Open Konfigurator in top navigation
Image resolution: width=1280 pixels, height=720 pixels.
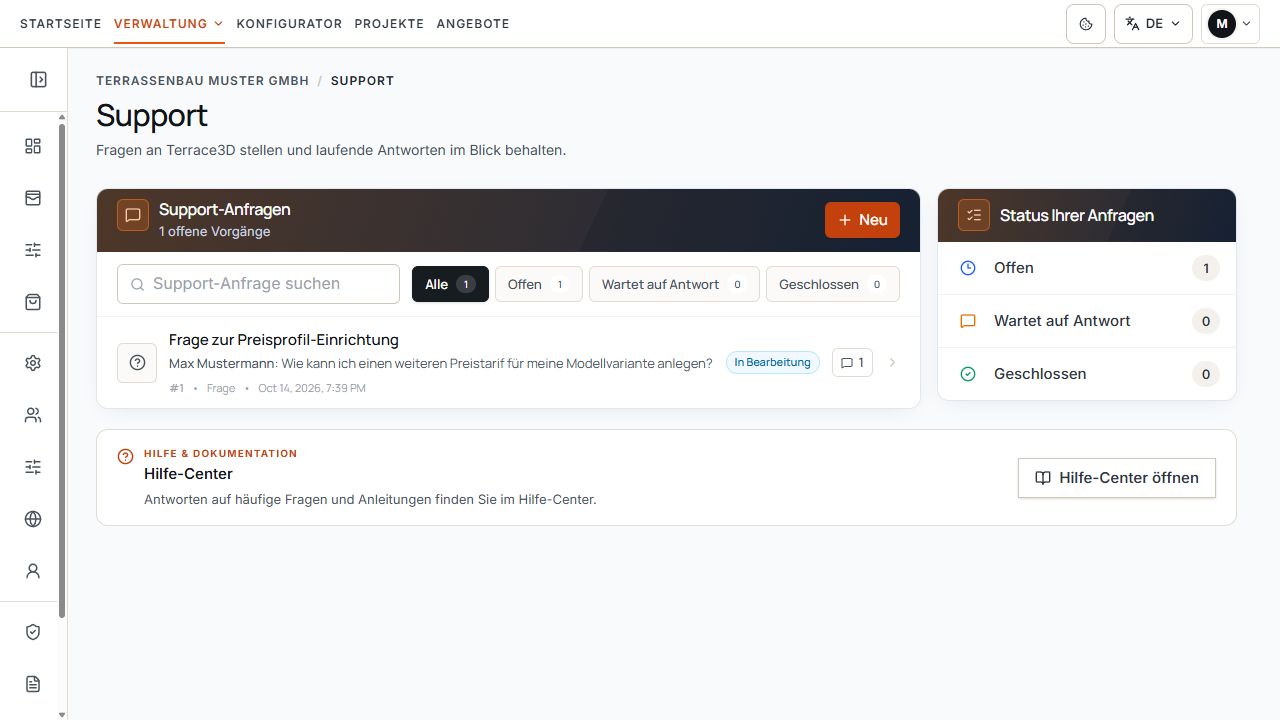point(289,24)
